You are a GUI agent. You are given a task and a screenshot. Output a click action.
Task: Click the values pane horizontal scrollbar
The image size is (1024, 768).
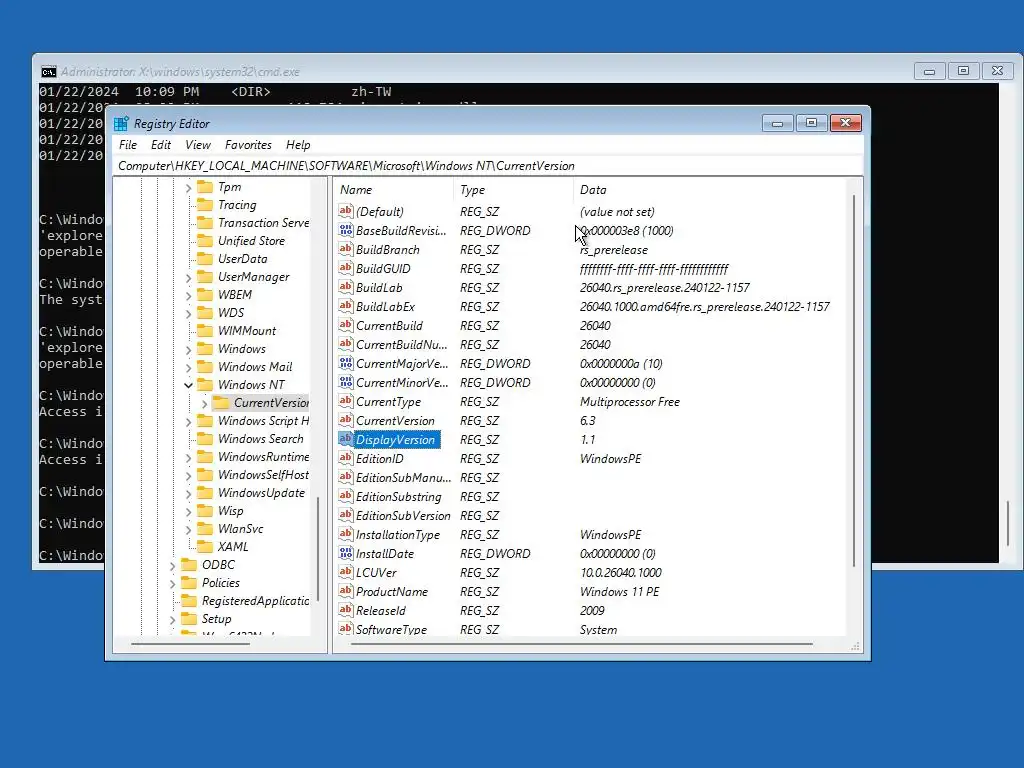(x=581, y=644)
